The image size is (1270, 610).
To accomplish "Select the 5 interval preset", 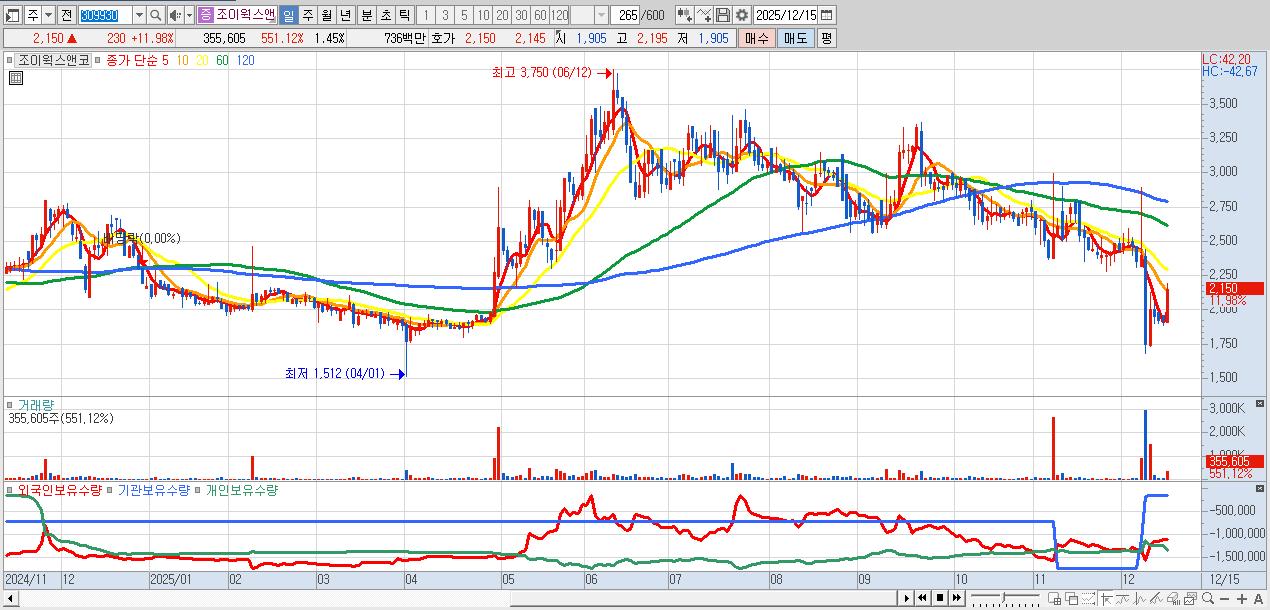I will point(463,15).
